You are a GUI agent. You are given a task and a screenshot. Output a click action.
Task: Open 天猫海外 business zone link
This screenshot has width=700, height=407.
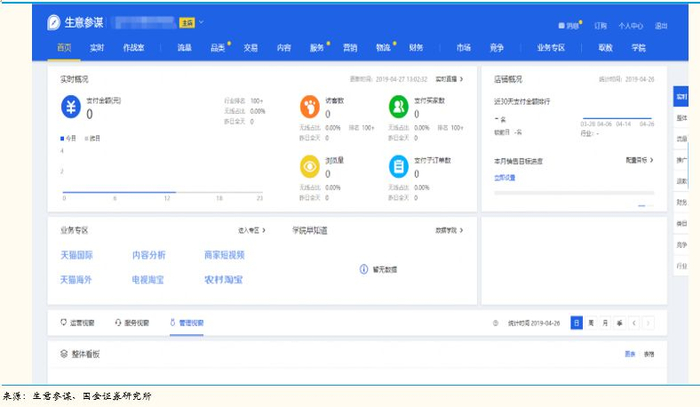click(76, 280)
